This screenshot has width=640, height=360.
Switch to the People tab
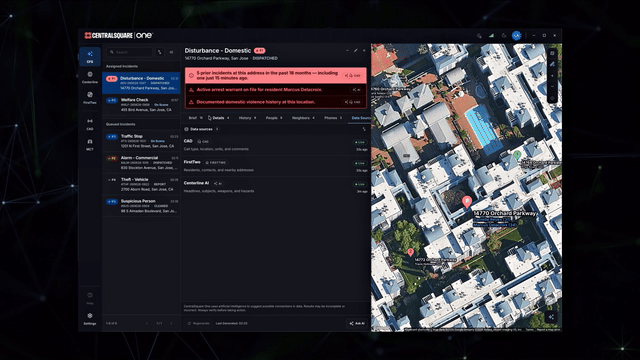click(273, 118)
